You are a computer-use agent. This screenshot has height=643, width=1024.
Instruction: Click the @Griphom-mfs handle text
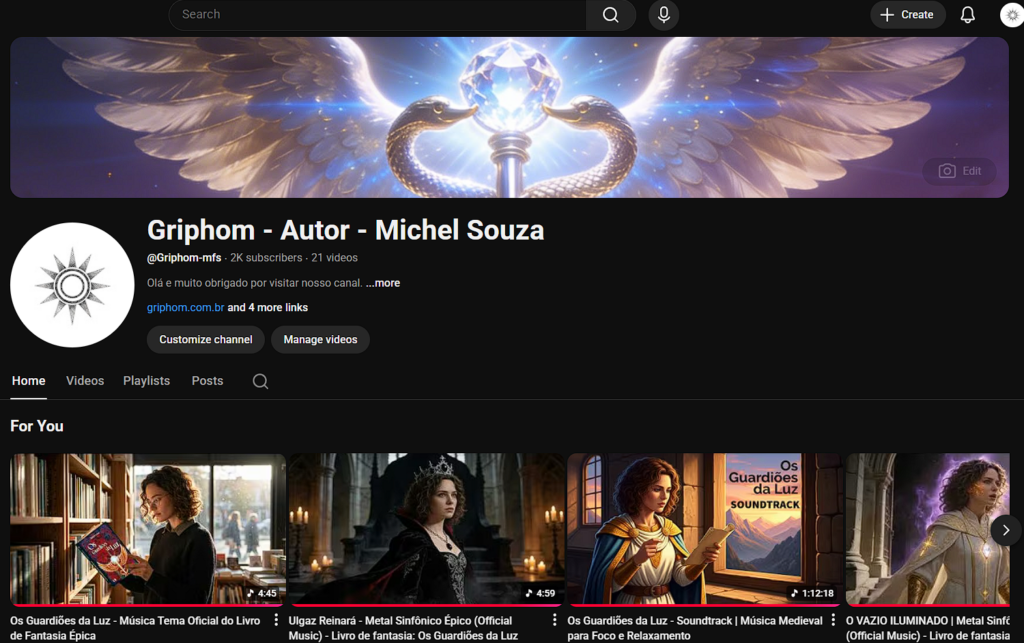(184, 258)
